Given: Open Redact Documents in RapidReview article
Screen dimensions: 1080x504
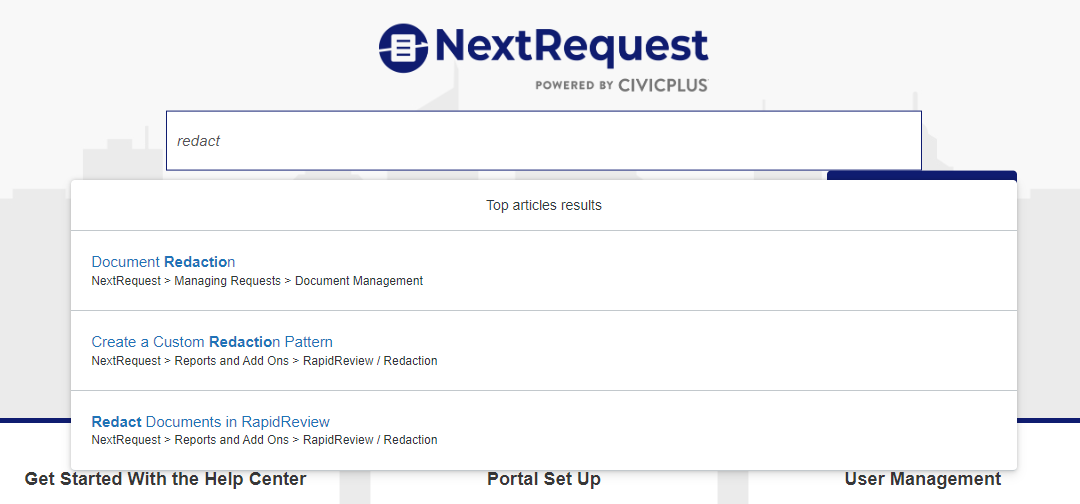Looking at the screenshot, I should pos(211,421).
